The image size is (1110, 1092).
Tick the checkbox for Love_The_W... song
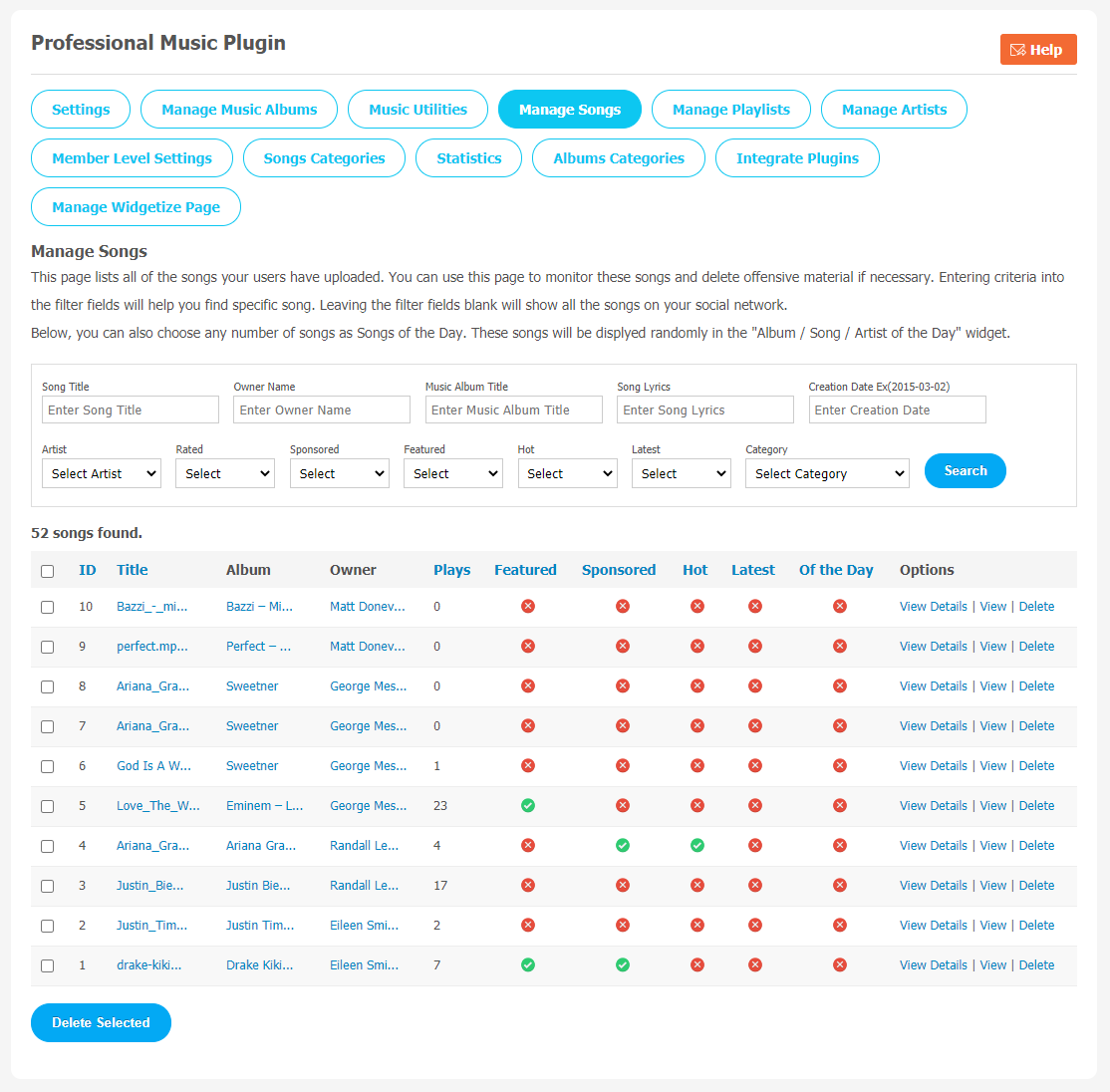(x=48, y=806)
